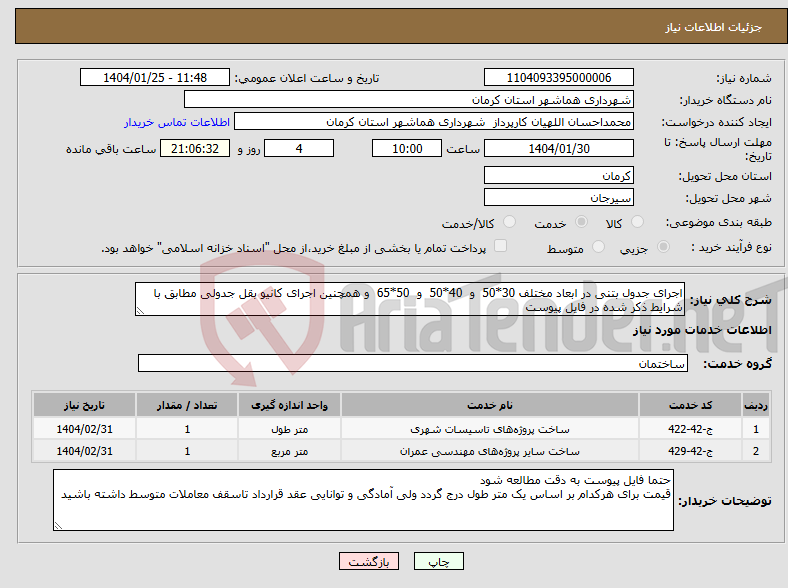Click the delivery province field کرمان
The image size is (788, 588).
pos(559,175)
